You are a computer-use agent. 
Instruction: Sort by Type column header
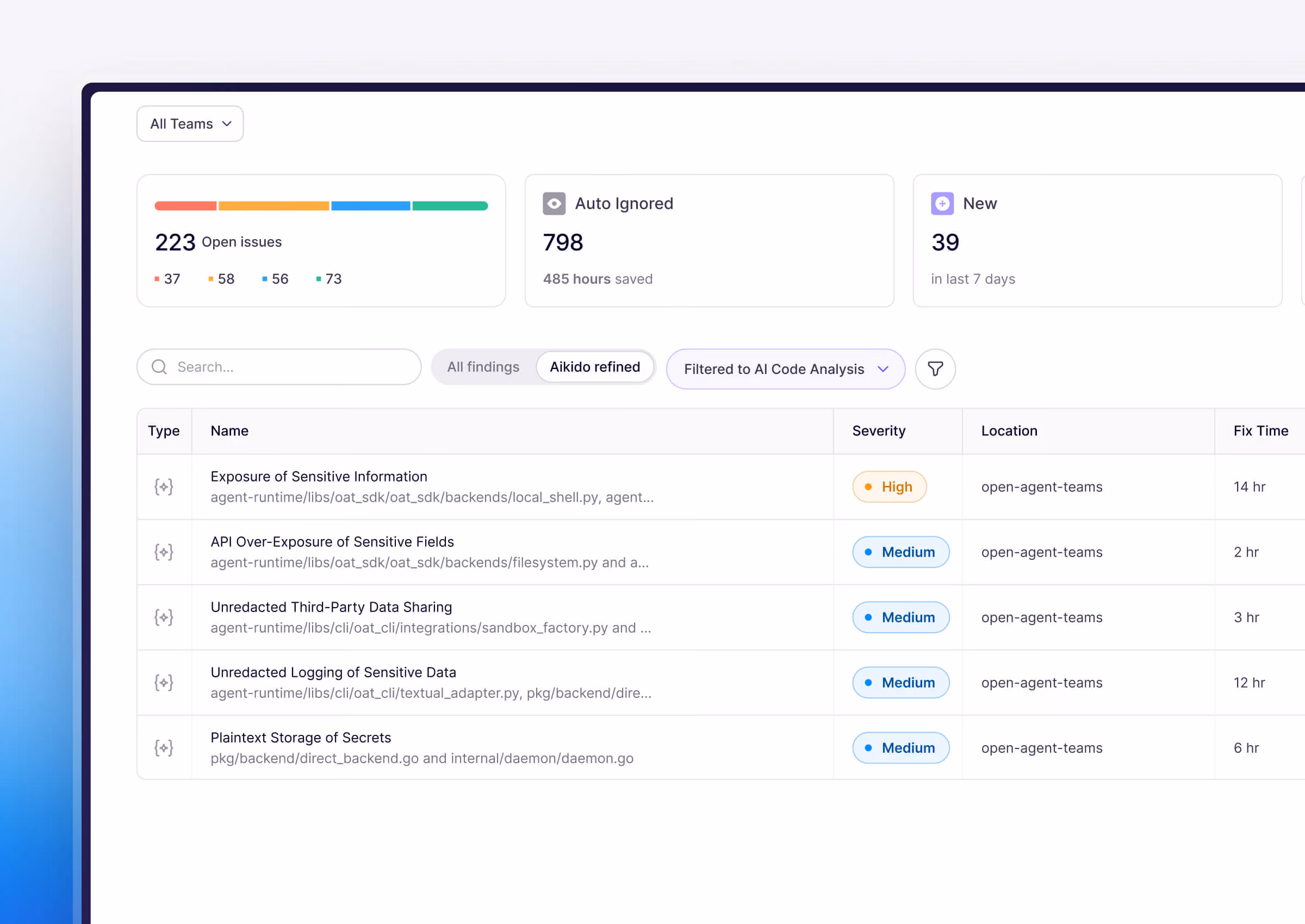[x=164, y=430]
